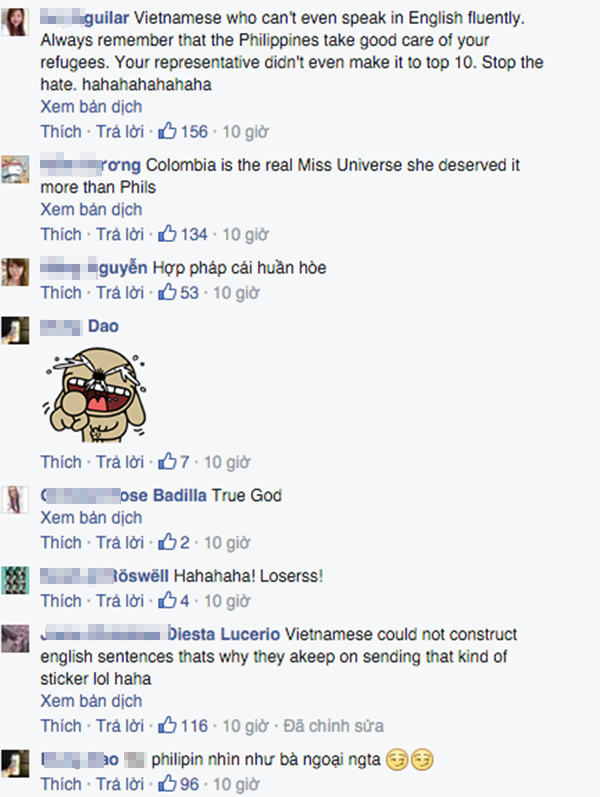Image resolution: width=600 pixels, height=797 pixels.
Task: Click thumbs-up icon on Loserss comment
Action: click(167, 600)
